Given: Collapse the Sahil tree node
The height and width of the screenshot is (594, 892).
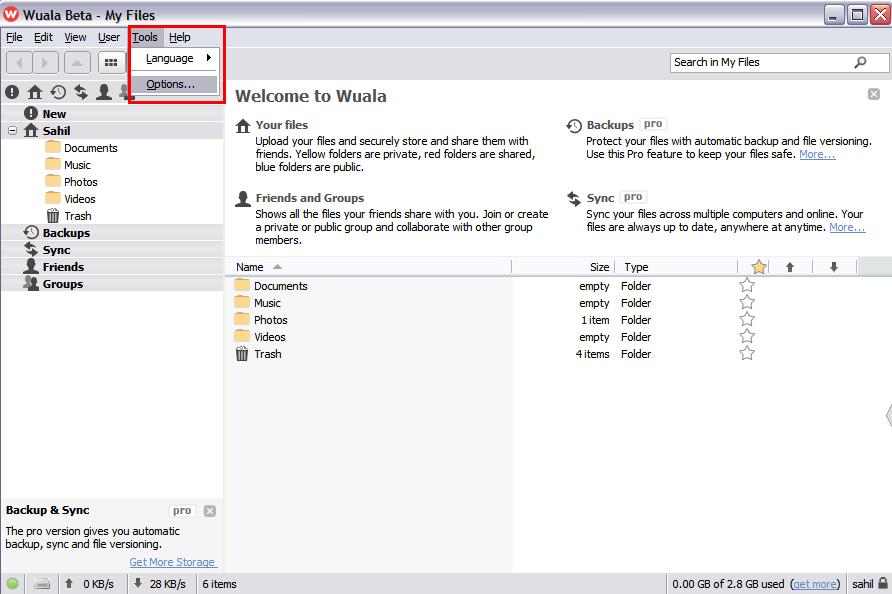Looking at the screenshot, I should pos(13,130).
